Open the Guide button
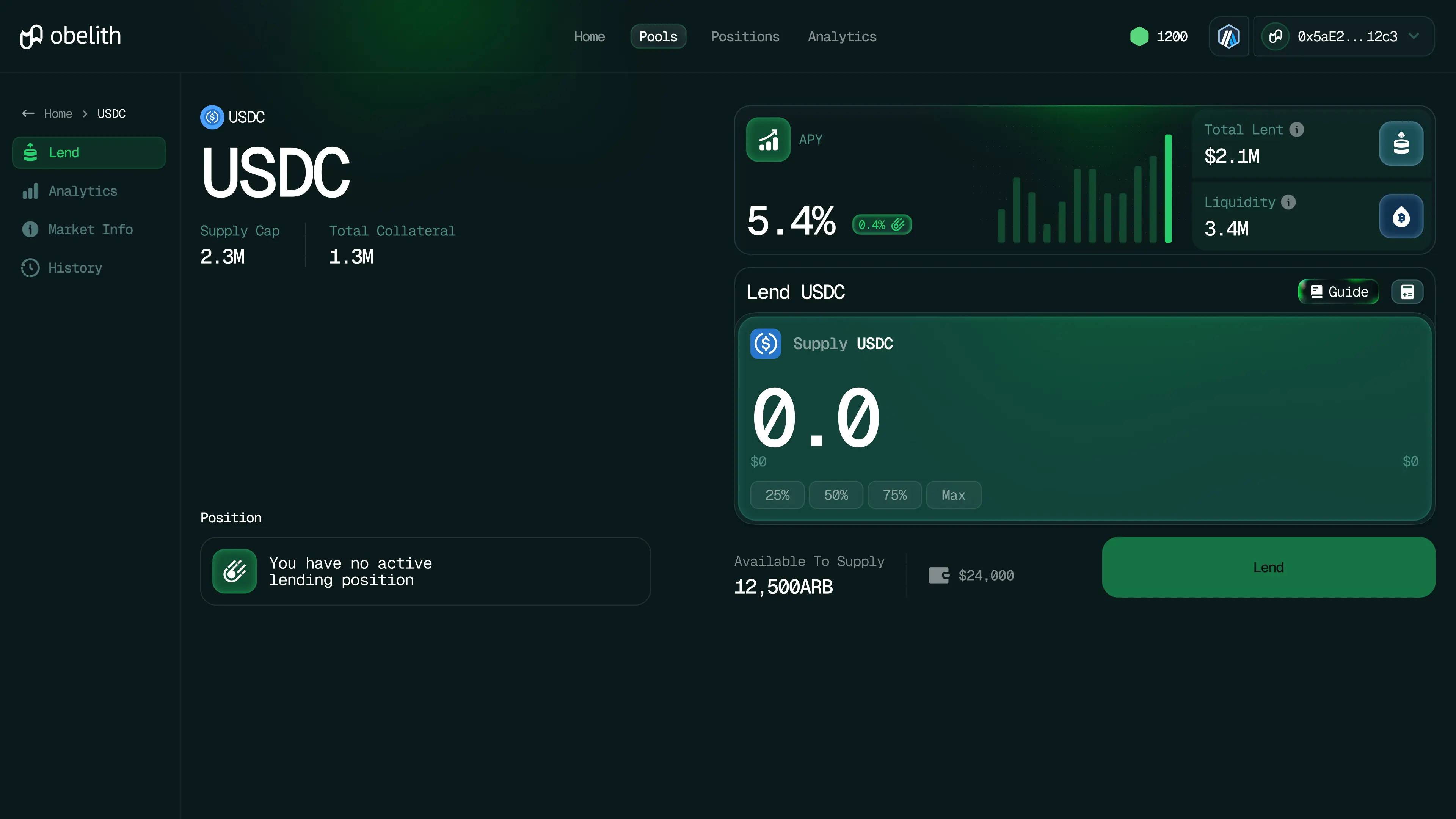Viewport: 1456px width, 819px height. point(1338,292)
